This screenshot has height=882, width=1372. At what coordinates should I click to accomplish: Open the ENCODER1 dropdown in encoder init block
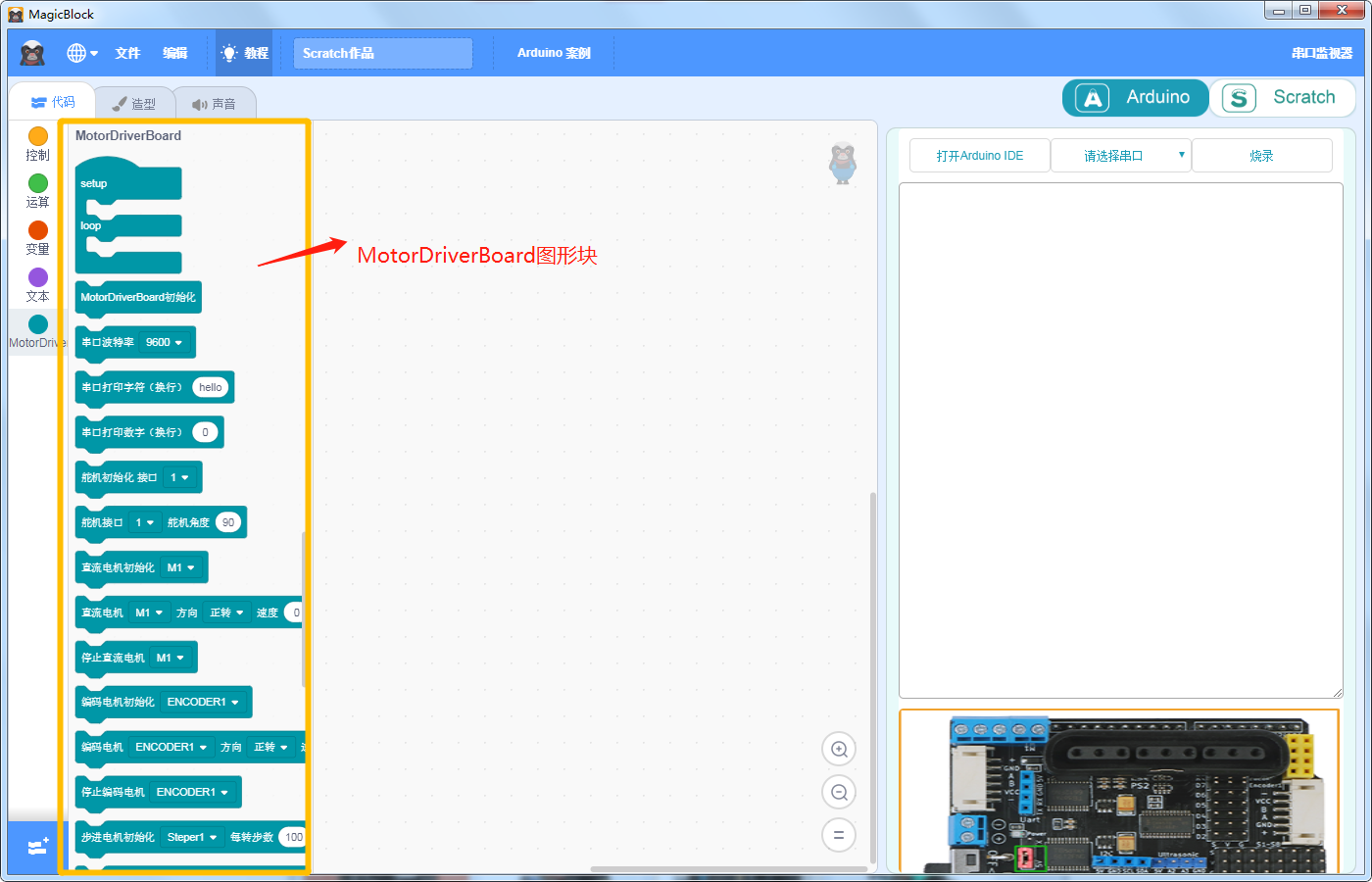click(203, 702)
